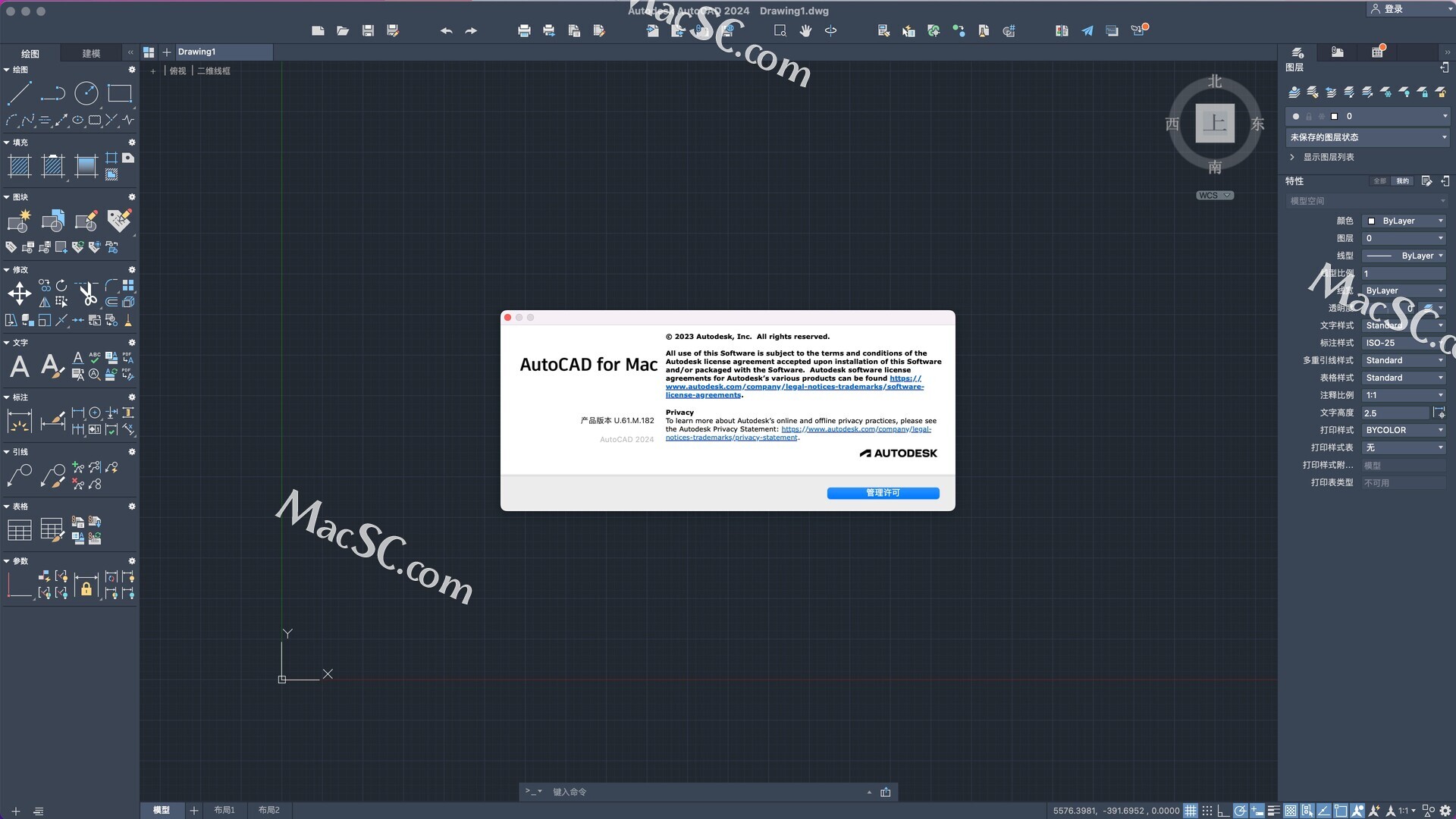1456x819 pixels.
Task: Select the Trim scissors tool
Action: 87,293
